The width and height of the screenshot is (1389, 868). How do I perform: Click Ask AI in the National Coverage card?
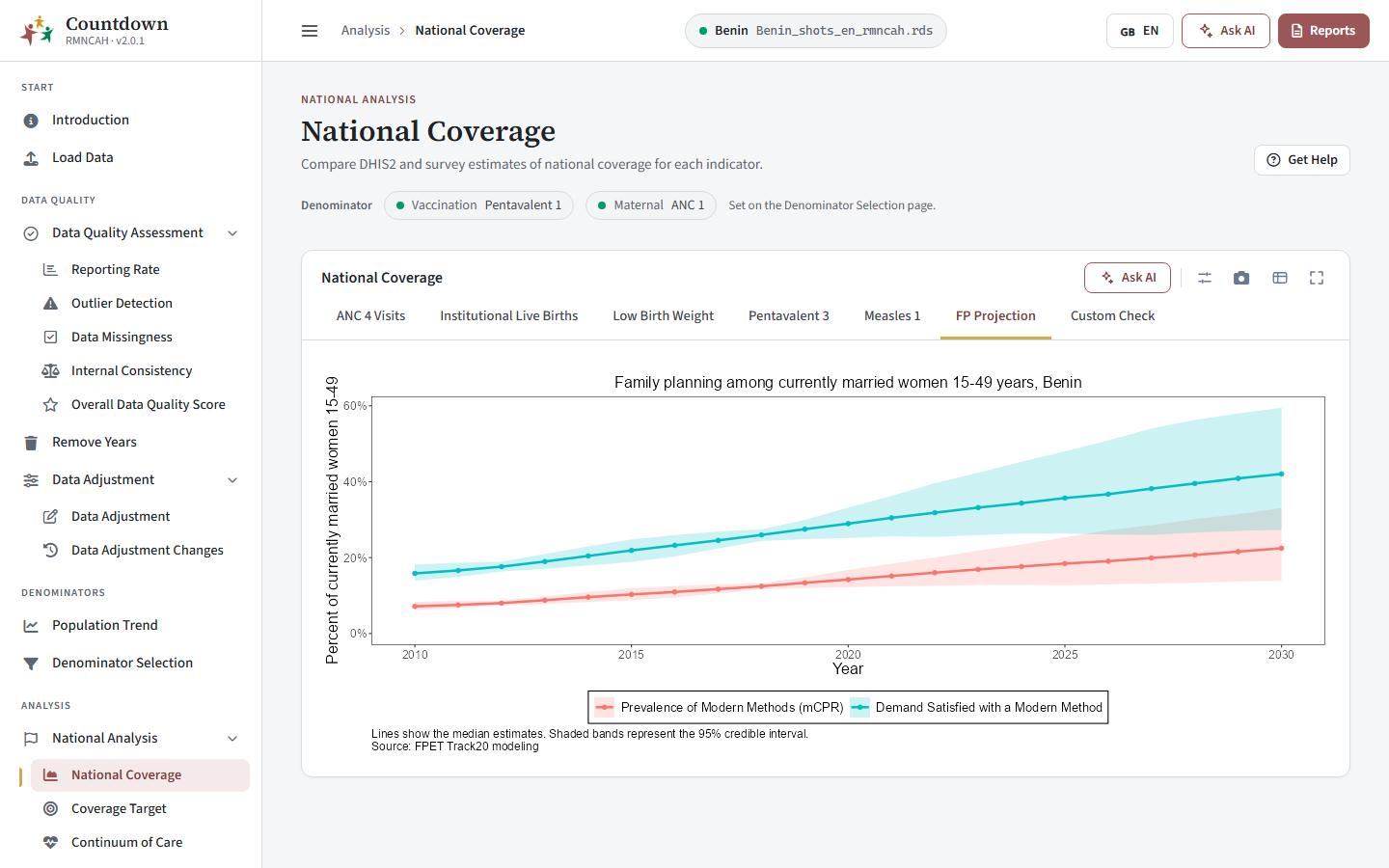click(x=1128, y=278)
